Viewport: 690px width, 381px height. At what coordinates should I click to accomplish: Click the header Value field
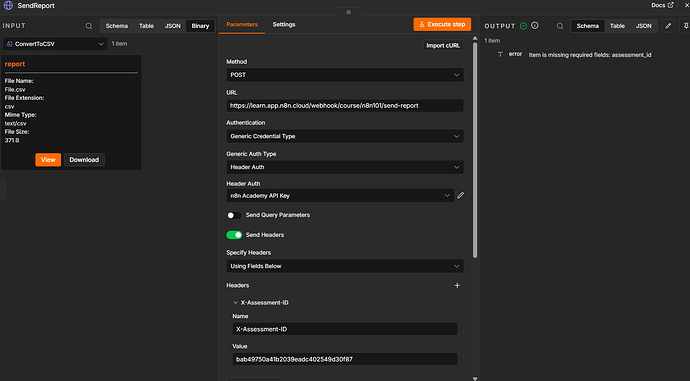pyautogui.click(x=345, y=359)
